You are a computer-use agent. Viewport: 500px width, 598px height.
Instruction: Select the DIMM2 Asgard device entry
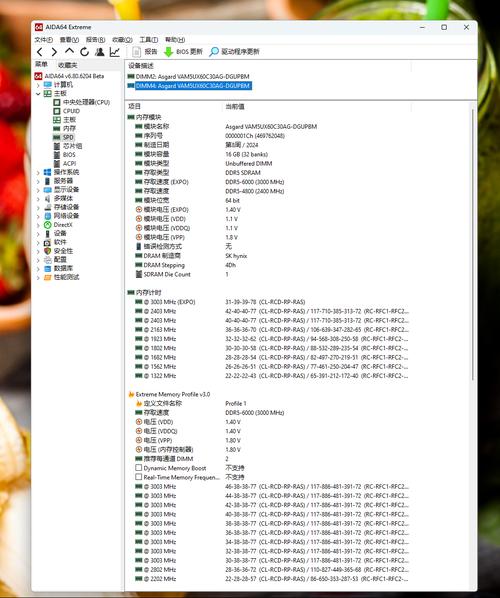pos(188,77)
